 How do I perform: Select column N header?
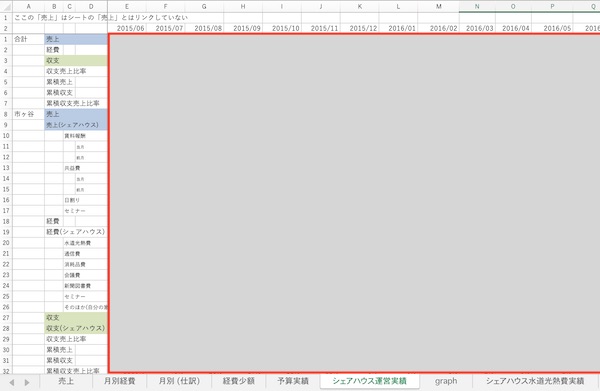click(x=477, y=7)
